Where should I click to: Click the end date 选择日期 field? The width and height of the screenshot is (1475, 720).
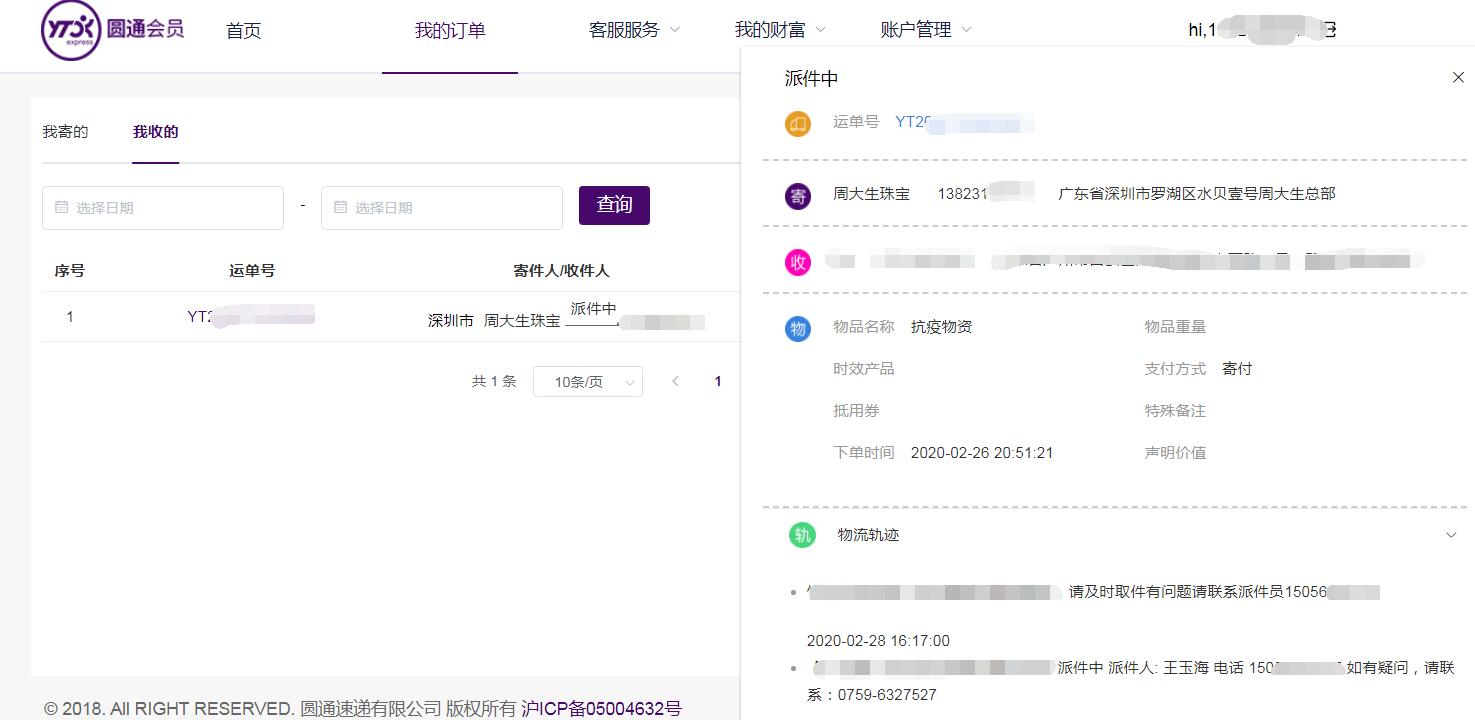point(442,208)
